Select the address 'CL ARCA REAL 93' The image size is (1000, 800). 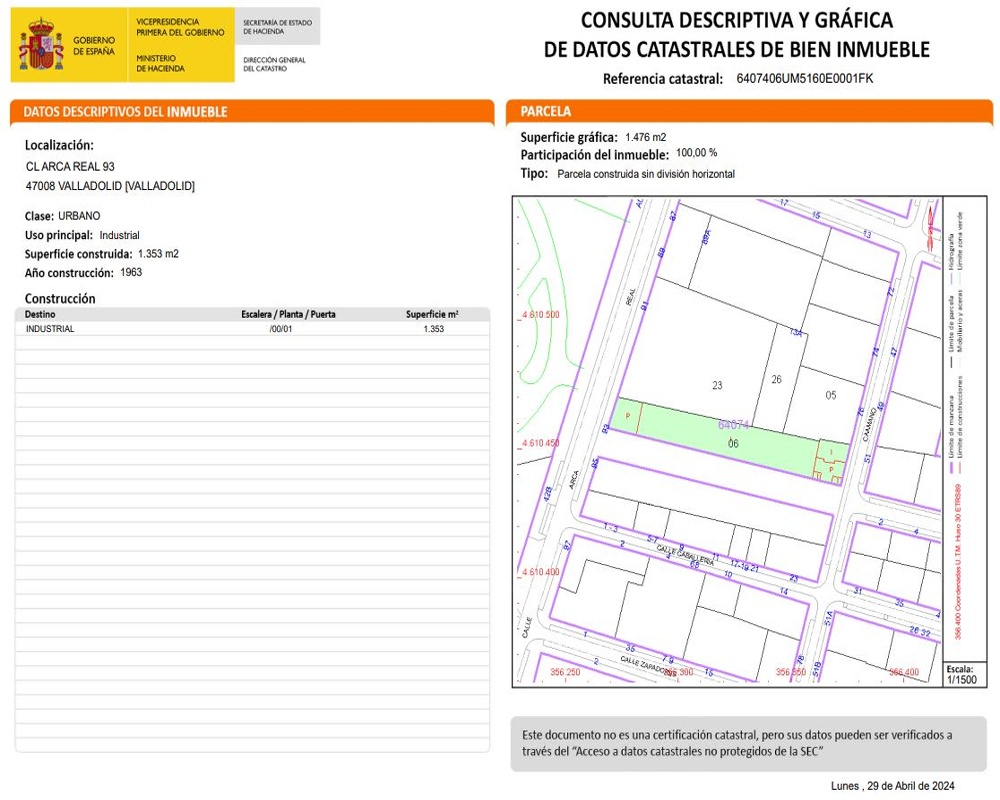click(x=70, y=167)
